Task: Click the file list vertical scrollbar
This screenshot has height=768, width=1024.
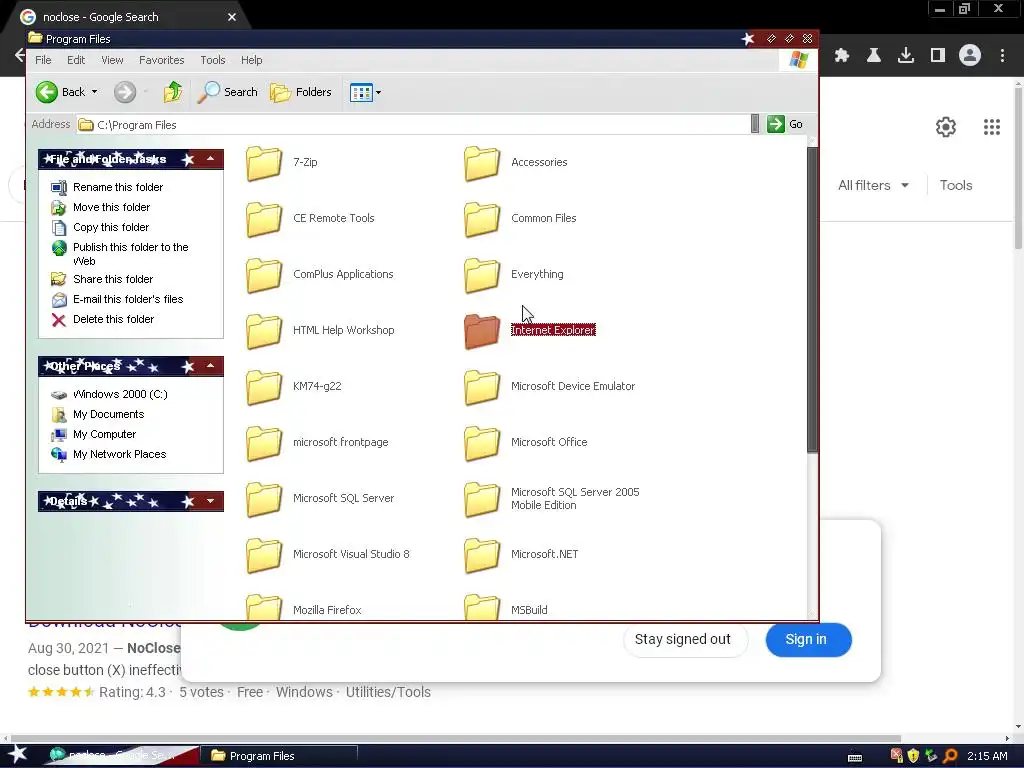Action: [812, 299]
